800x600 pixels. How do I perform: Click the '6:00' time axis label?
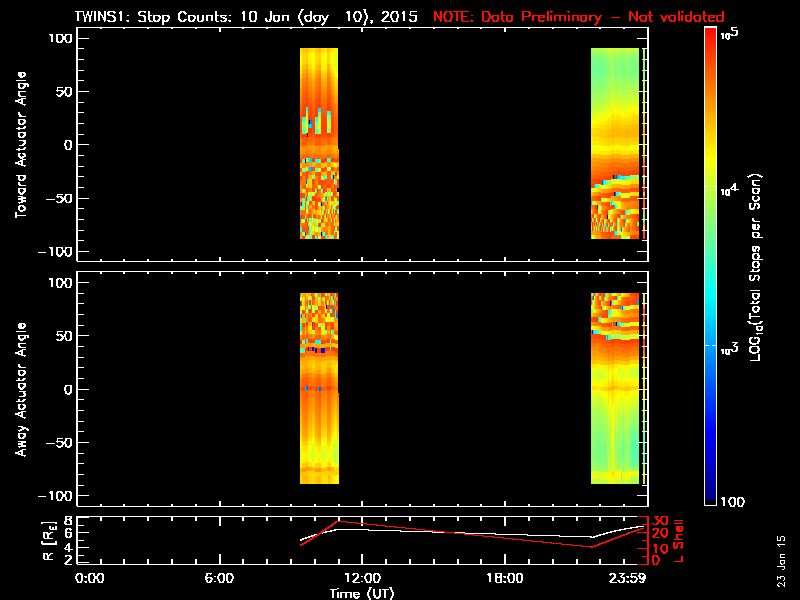point(219,578)
